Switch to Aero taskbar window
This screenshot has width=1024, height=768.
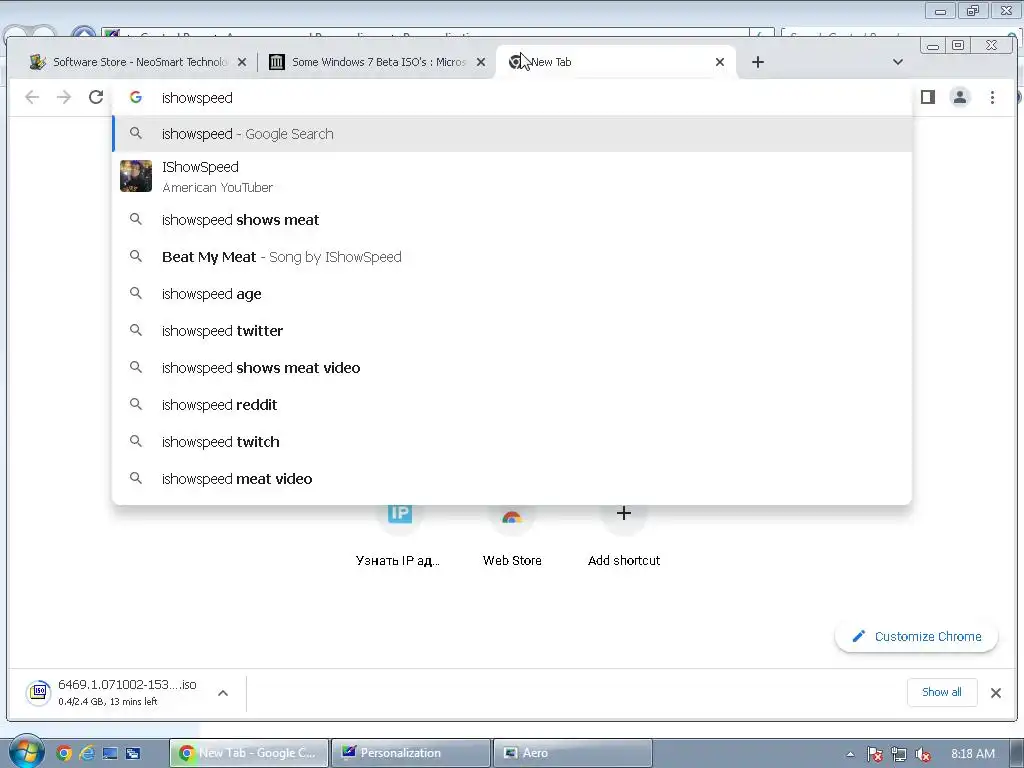pyautogui.click(x=573, y=753)
